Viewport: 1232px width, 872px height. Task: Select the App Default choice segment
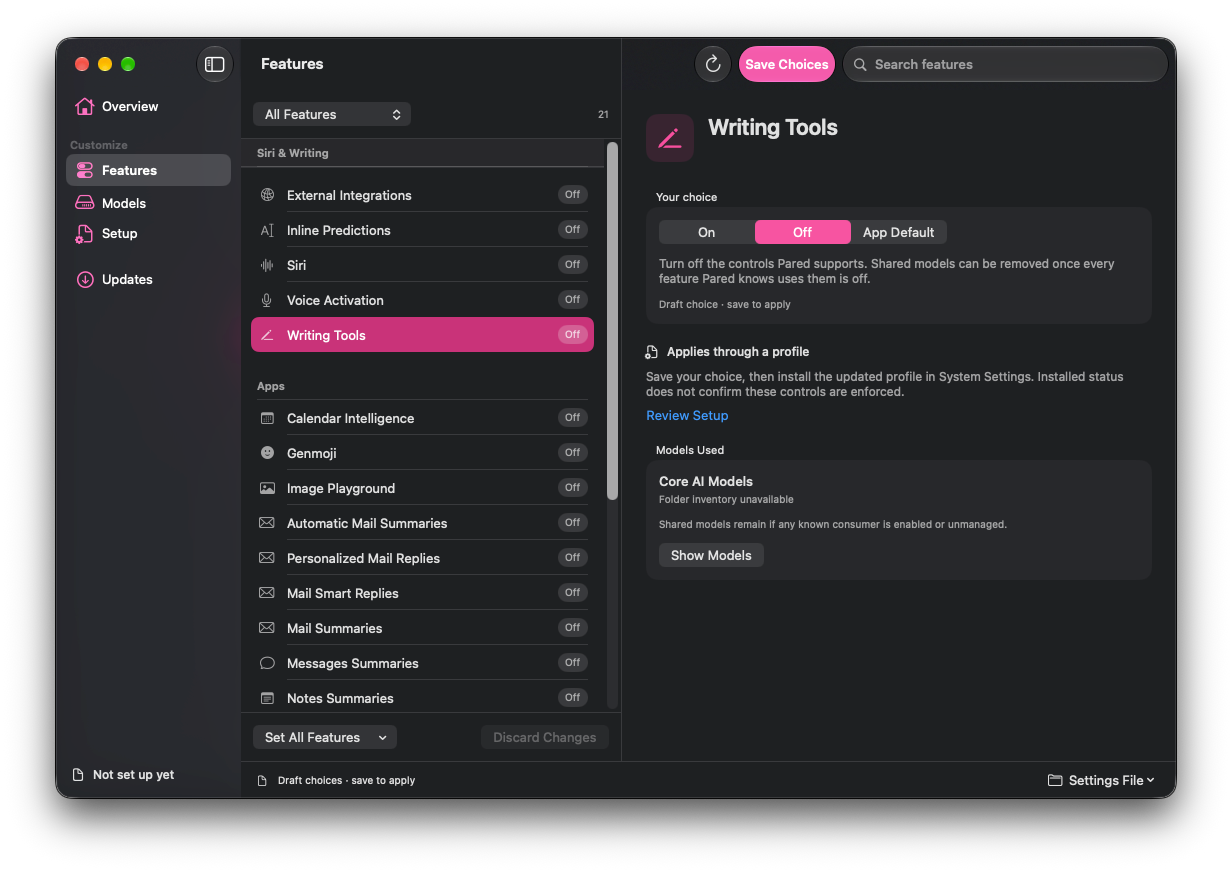899,232
